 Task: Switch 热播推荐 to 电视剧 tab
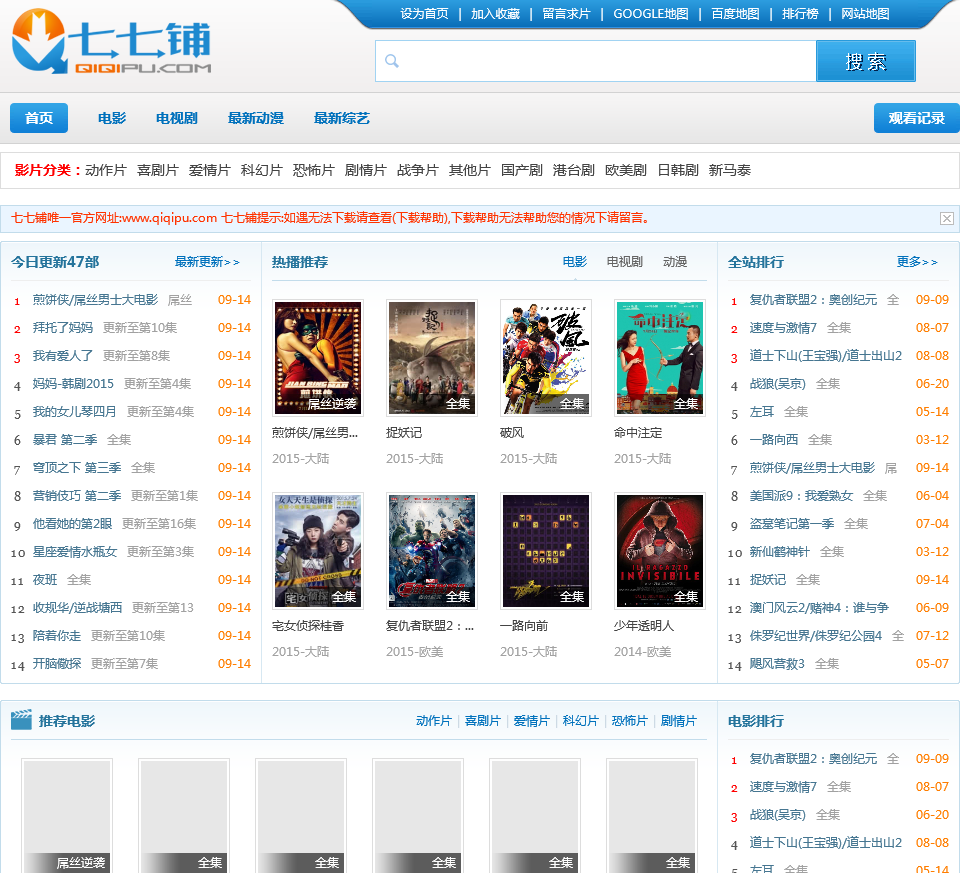[x=624, y=262]
